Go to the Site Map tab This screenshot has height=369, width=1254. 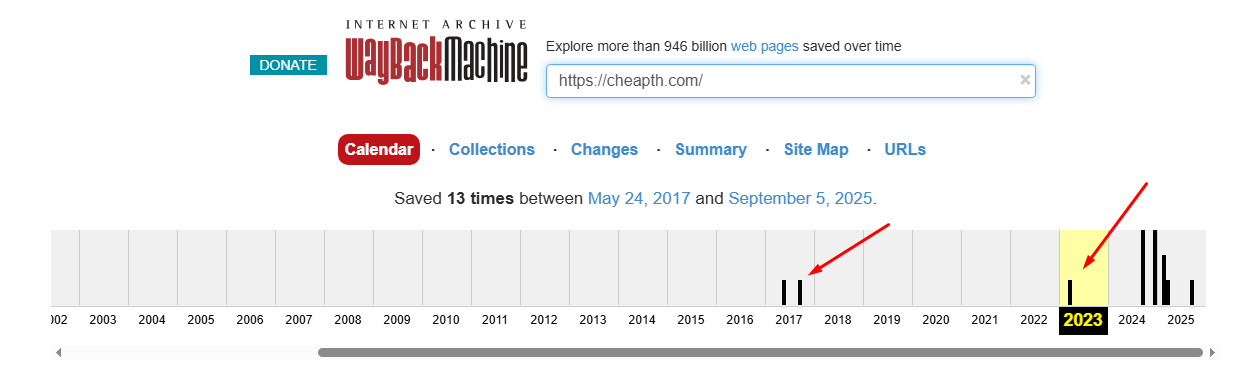[x=816, y=149]
